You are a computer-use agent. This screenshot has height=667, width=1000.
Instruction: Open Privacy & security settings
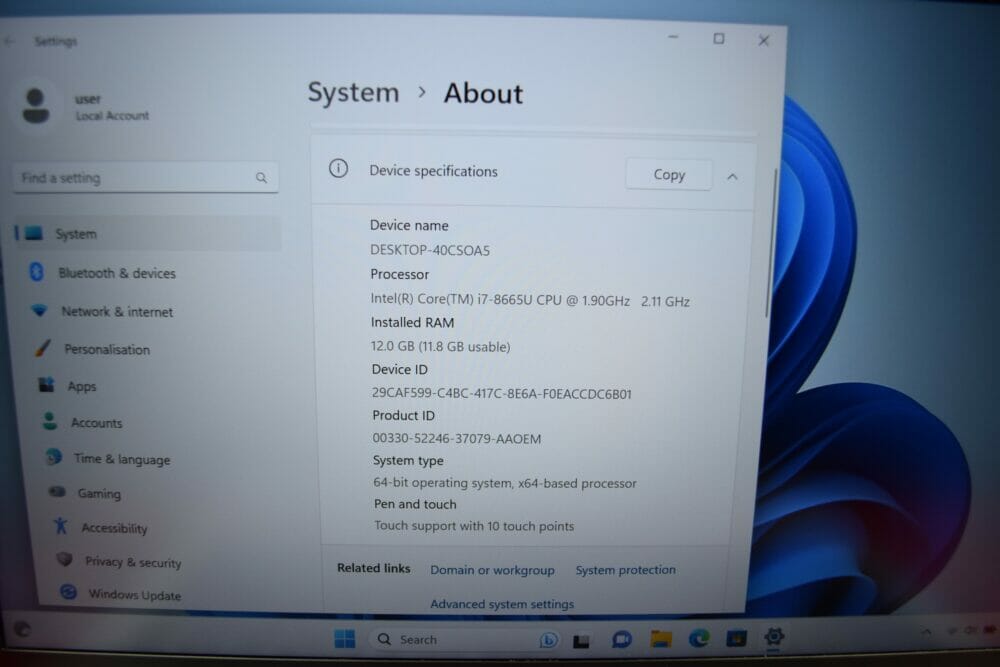click(133, 562)
